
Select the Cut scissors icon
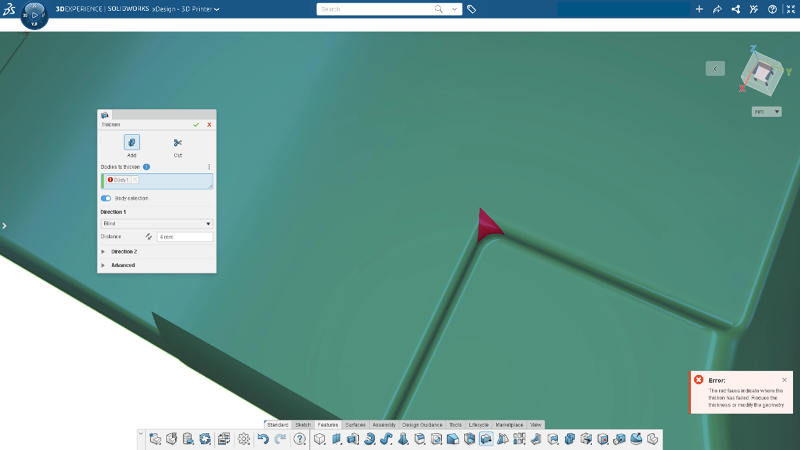pyautogui.click(x=178, y=143)
